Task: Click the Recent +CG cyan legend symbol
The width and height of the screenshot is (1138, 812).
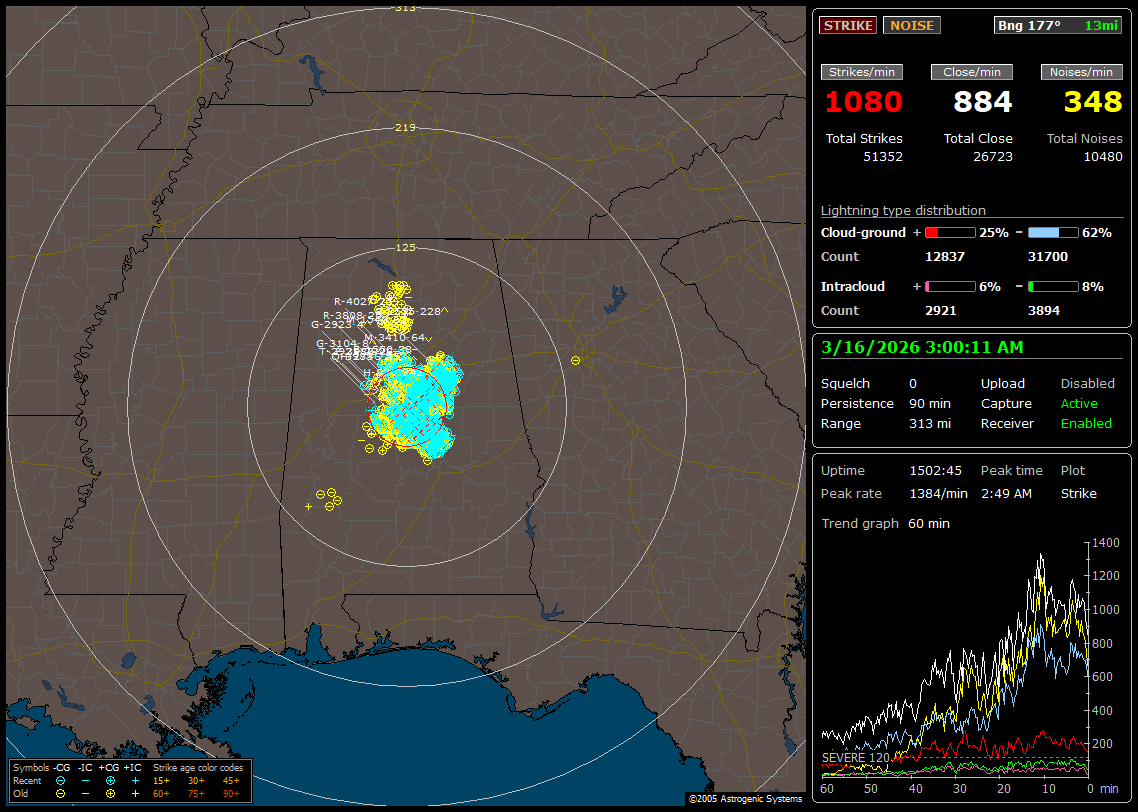Action: (x=110, y=780)
